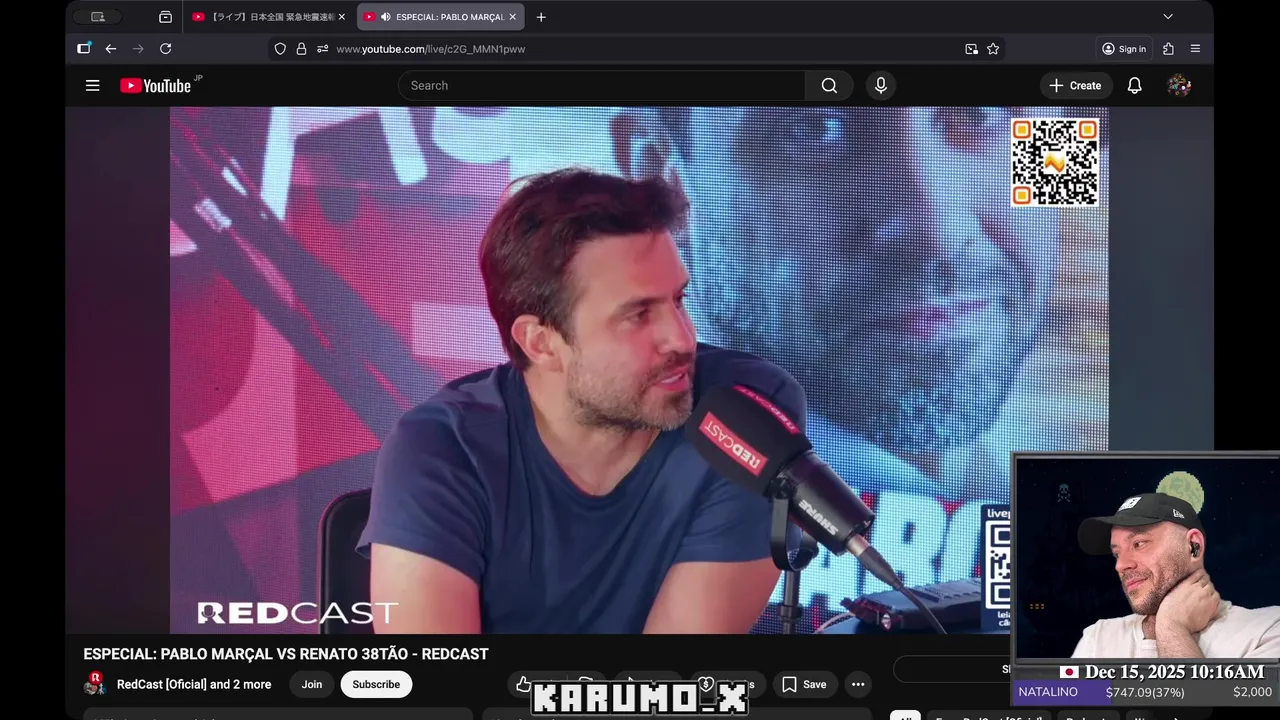Open the browser extensions puzzle icon
Viewport: 1280px width, 720px height.
1168,48
